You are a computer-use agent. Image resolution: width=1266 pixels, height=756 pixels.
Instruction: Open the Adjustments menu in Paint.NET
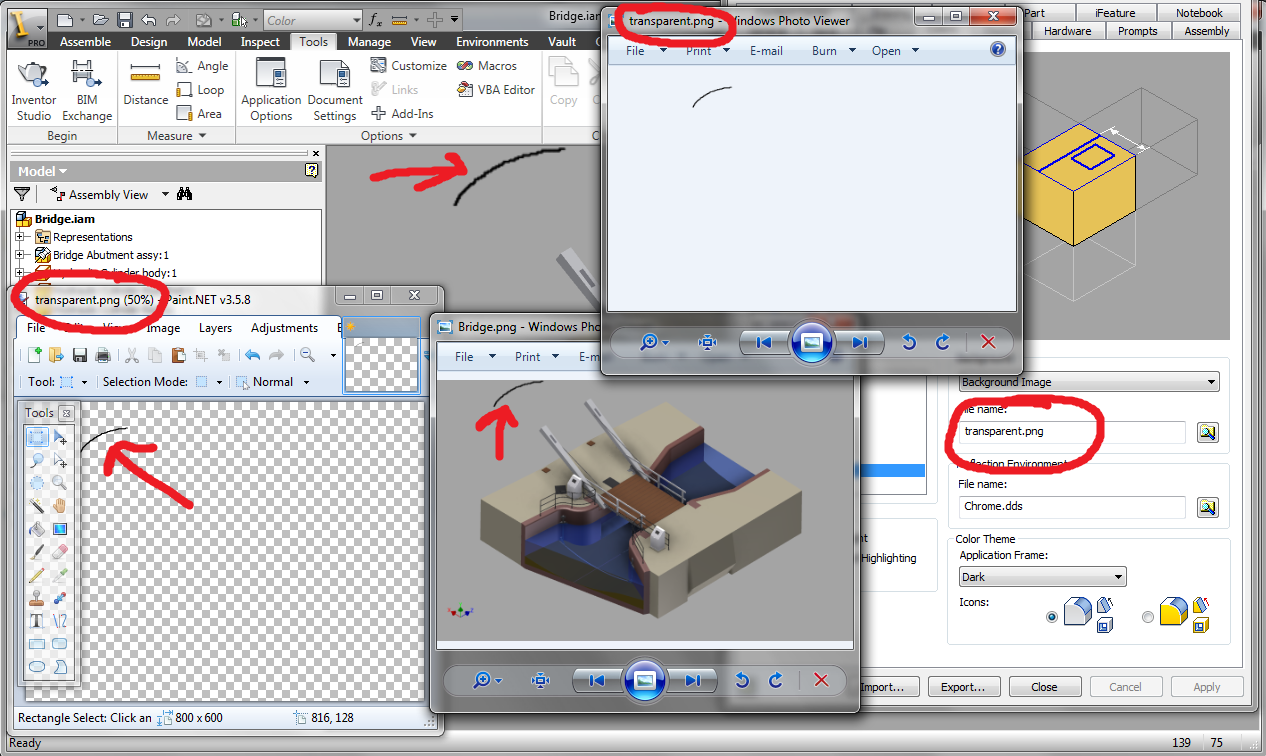click(x=284, y=328)
